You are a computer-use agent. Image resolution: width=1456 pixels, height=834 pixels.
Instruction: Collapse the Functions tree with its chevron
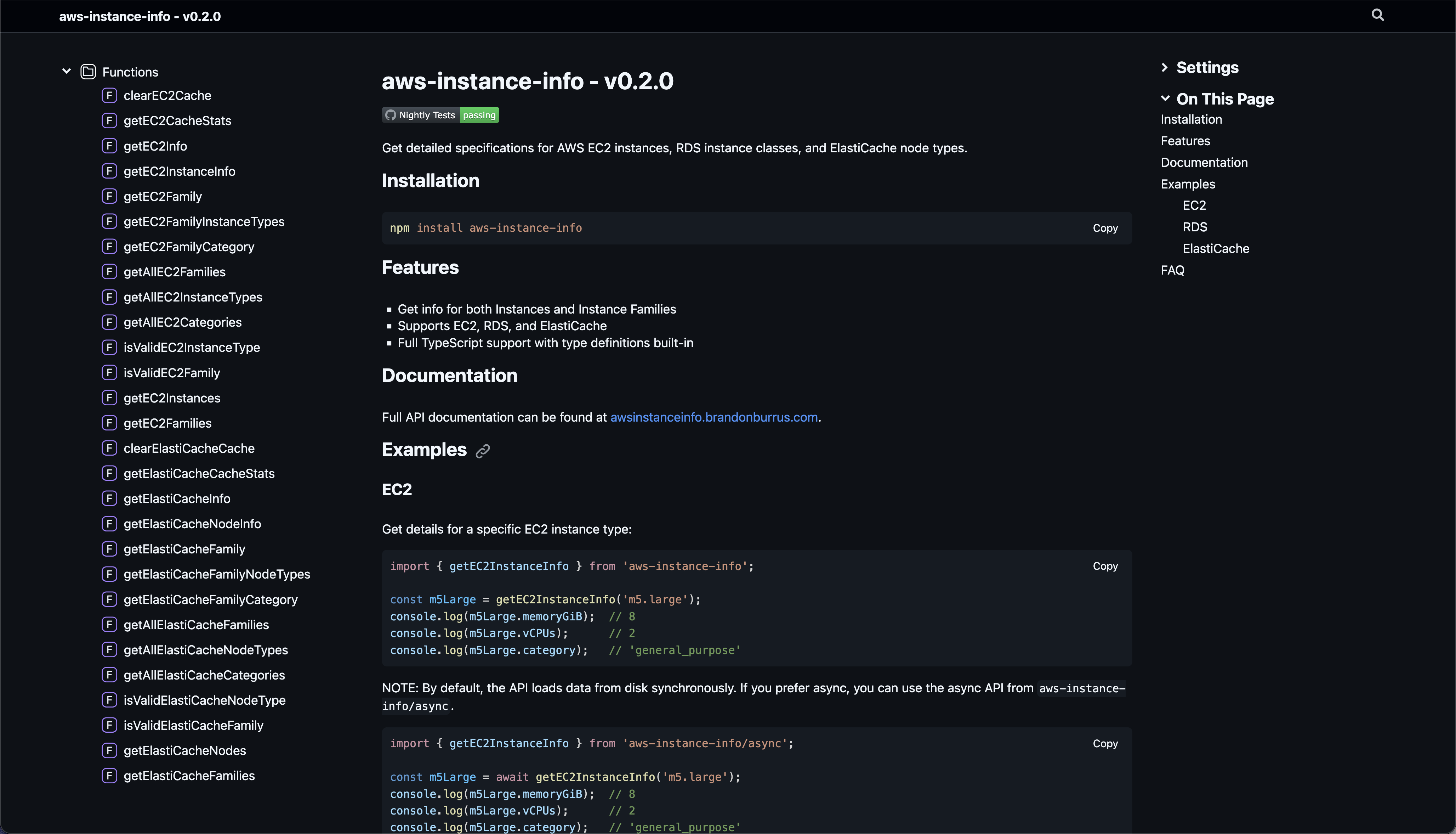66,71
